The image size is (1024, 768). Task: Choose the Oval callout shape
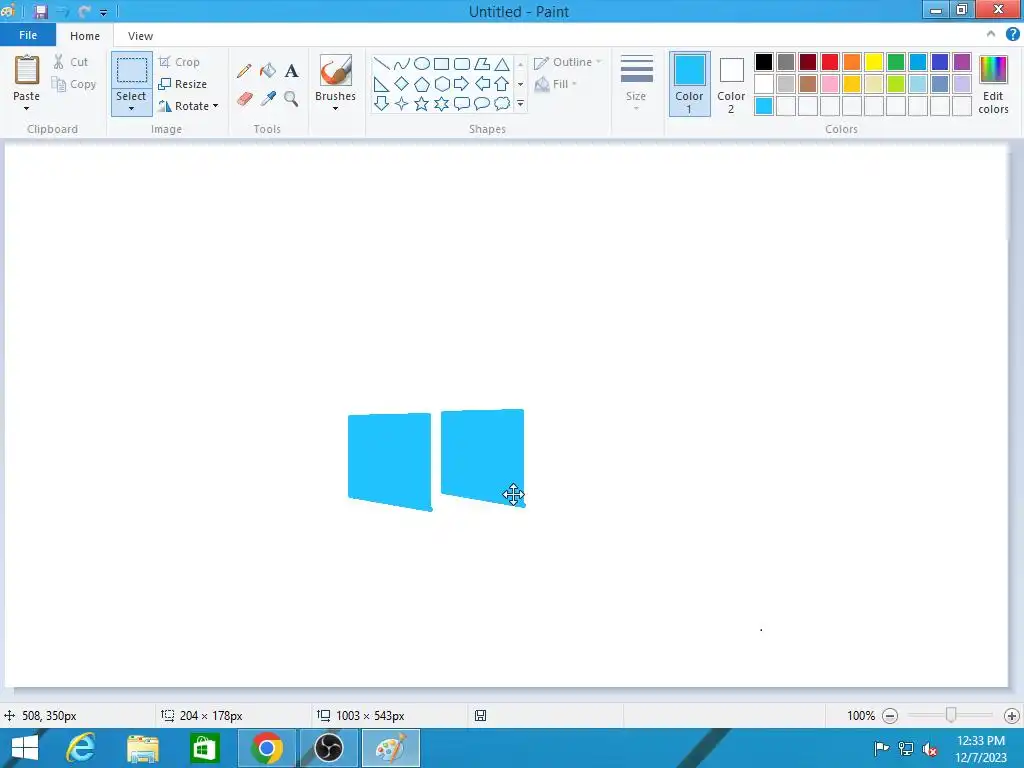482,103
